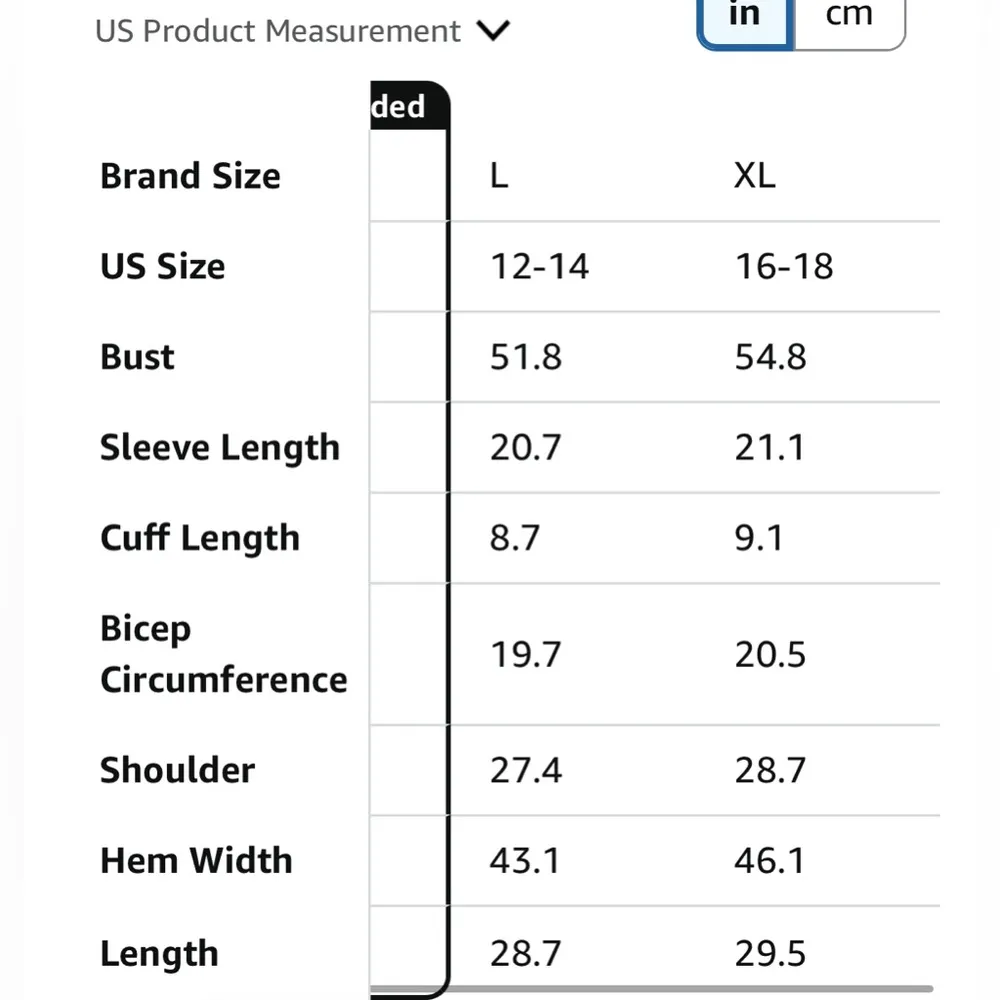Viewport: 1000px width, 1000px height.
Task: Select the Shoulder row label
Action: (177, 770)
